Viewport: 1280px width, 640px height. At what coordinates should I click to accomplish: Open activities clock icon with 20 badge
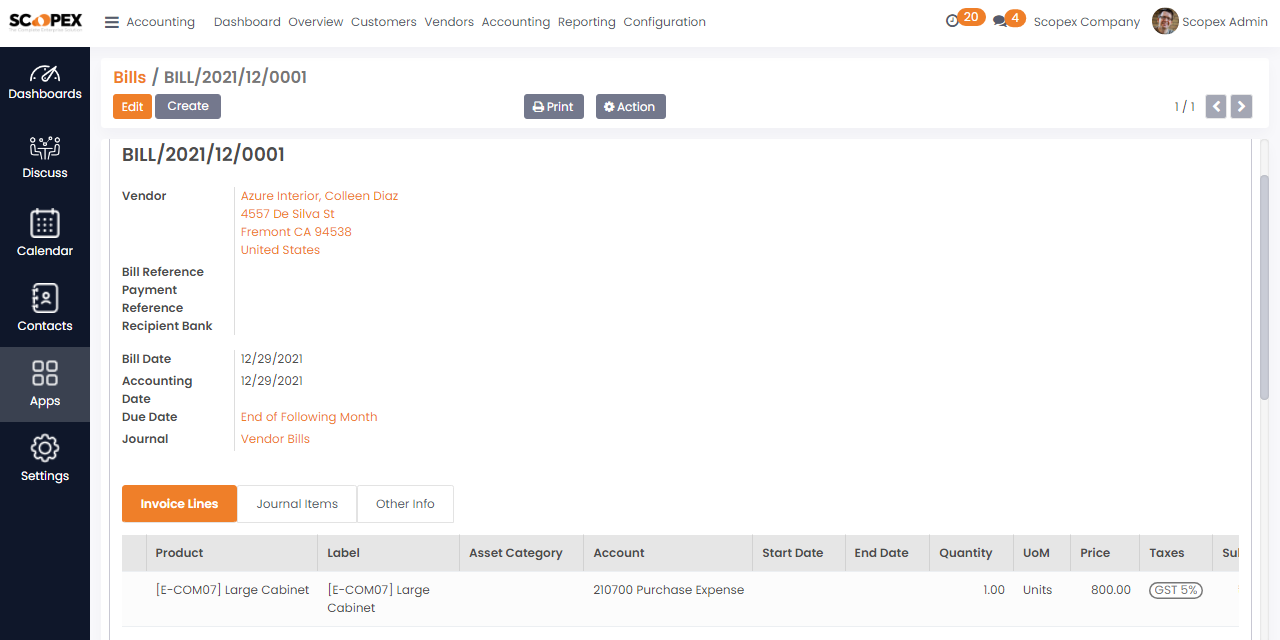pyautogui.click(x=965, y=19)
